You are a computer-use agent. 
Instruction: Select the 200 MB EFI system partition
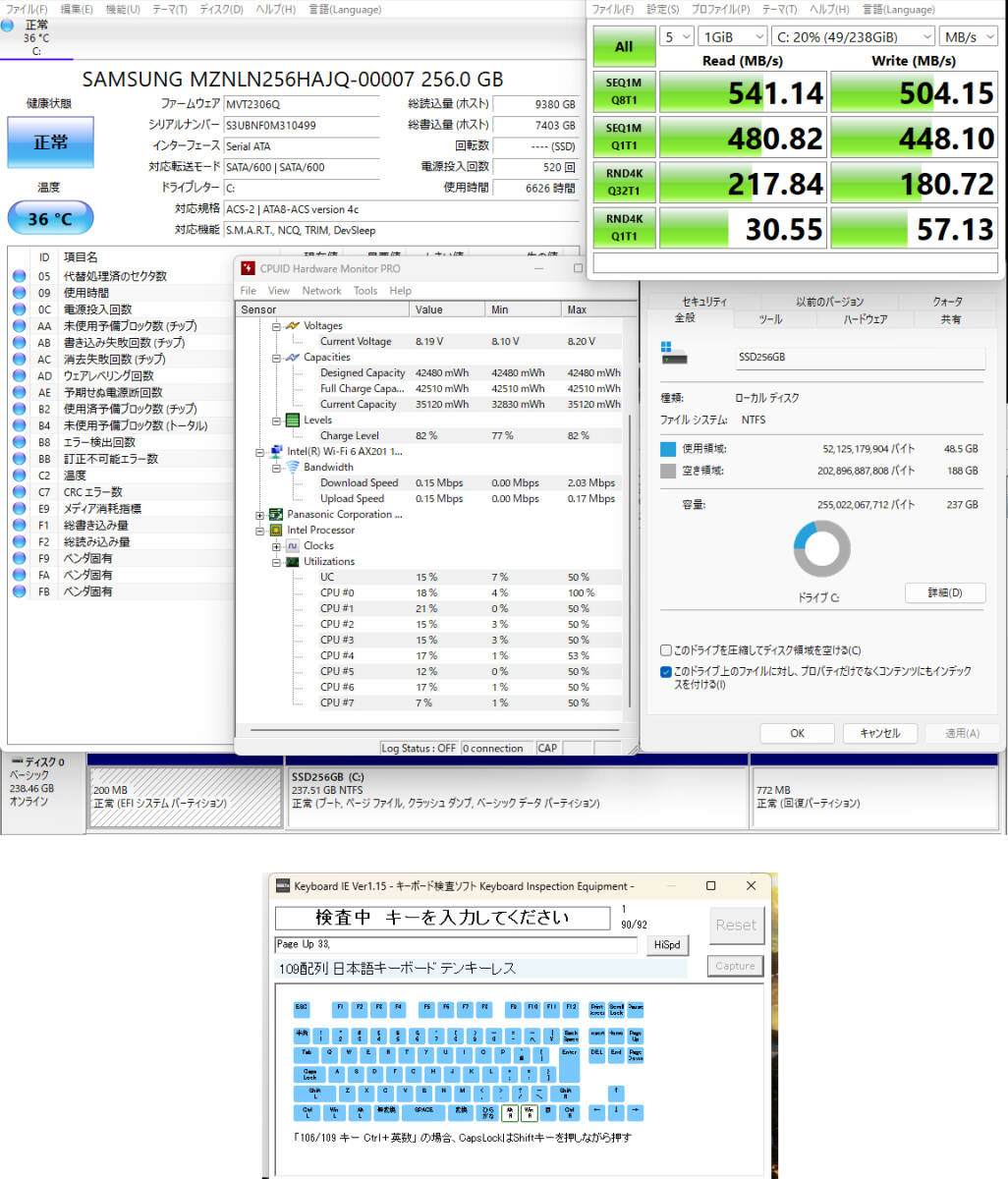pos(186,796)
